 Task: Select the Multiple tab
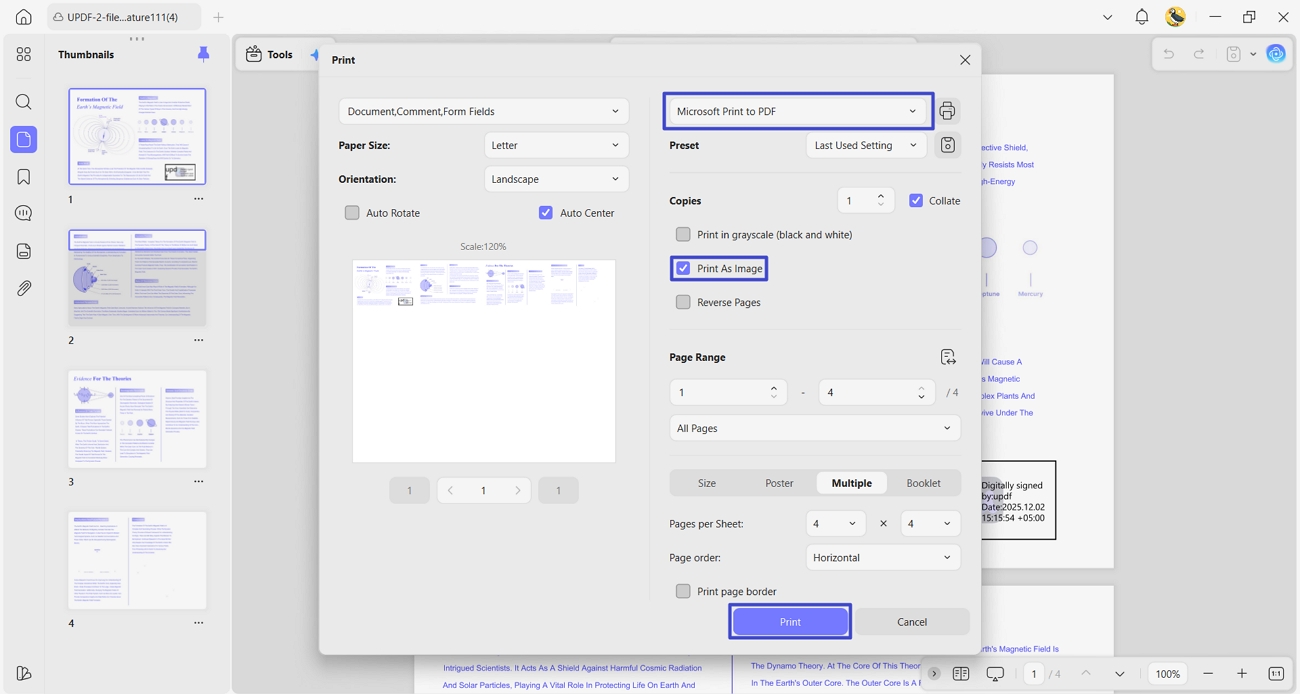pyautogui.click(x=852, y=483)
